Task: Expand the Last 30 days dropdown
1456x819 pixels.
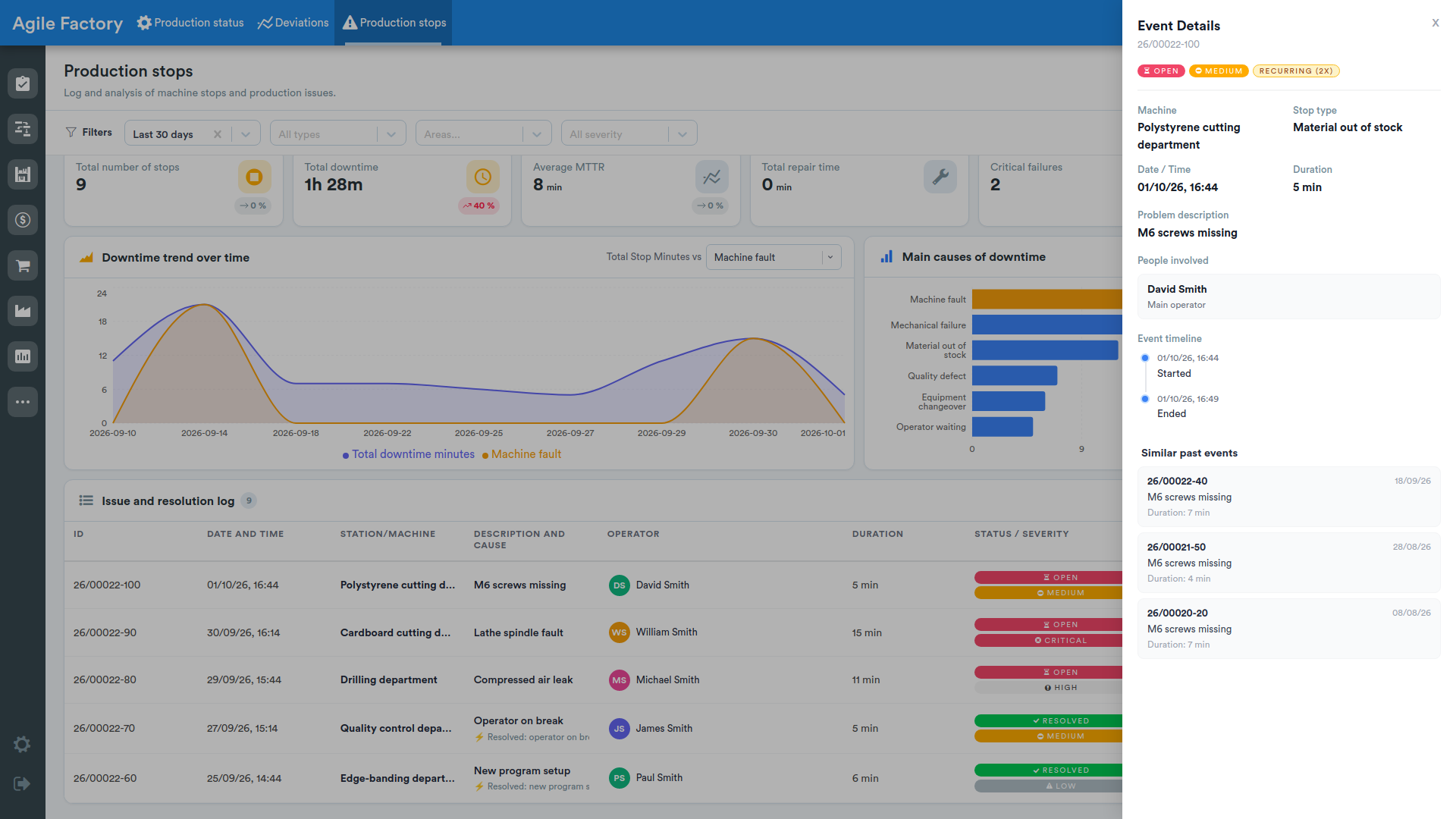Action: pyautogui.click(x=246, y=134)
